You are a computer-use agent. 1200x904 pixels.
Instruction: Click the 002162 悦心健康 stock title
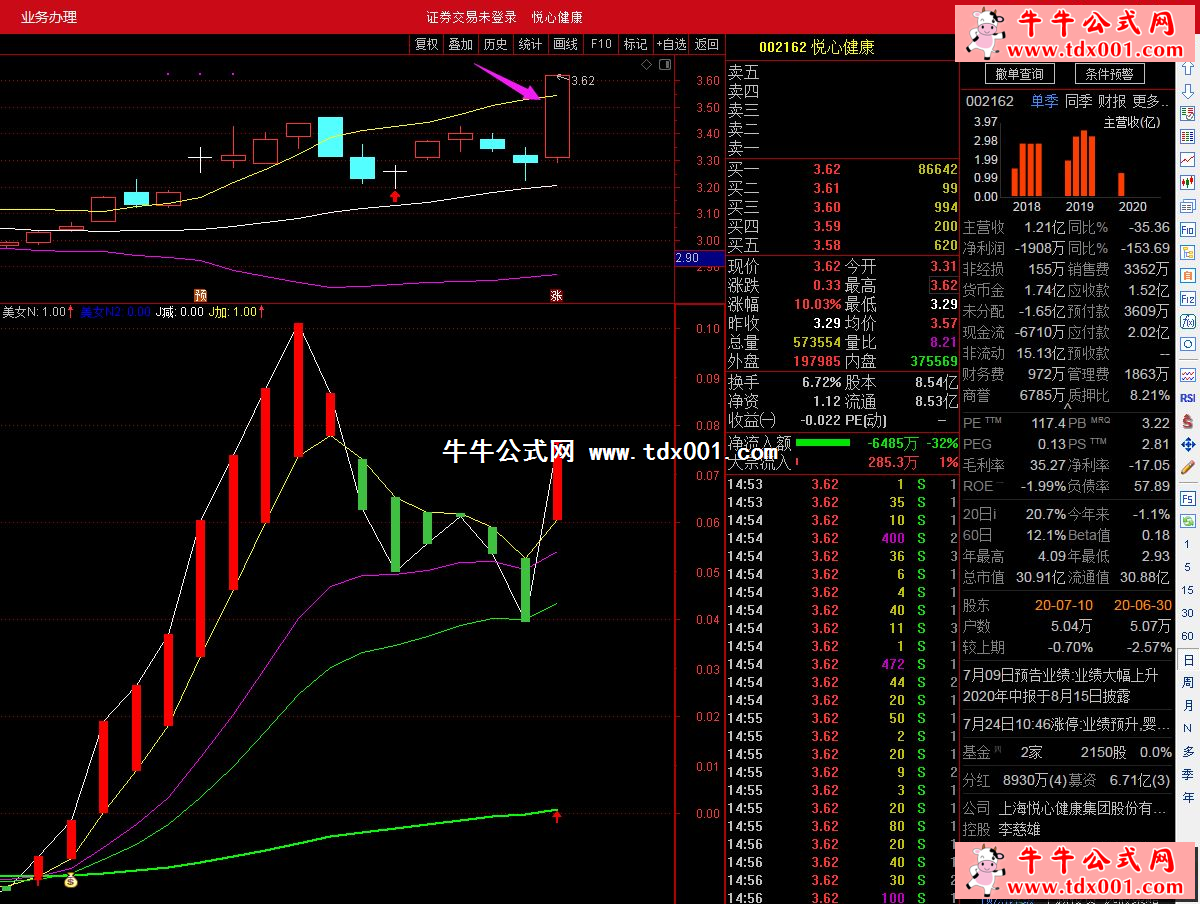point(817,47)
